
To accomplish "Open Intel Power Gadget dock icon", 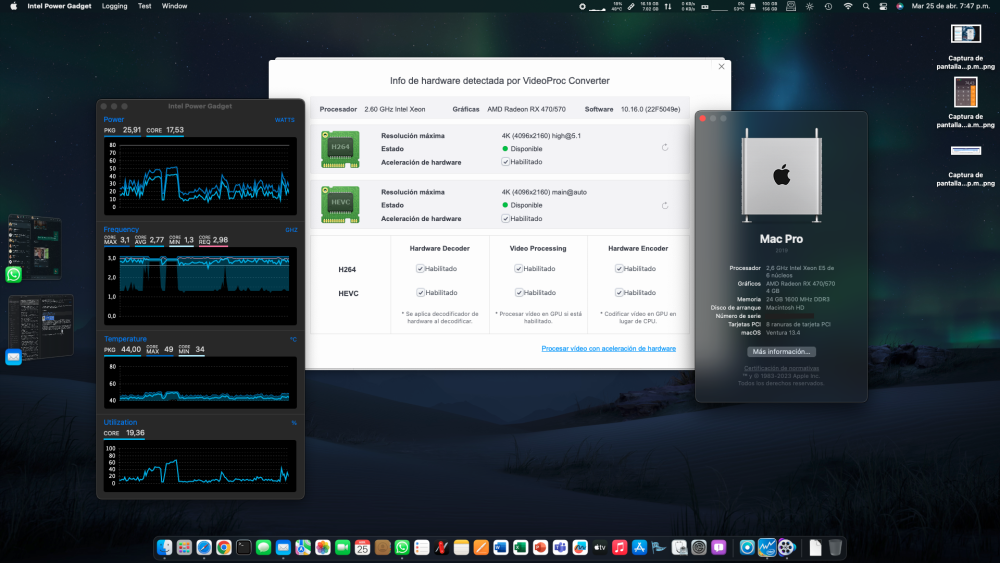I will (767, 547).
